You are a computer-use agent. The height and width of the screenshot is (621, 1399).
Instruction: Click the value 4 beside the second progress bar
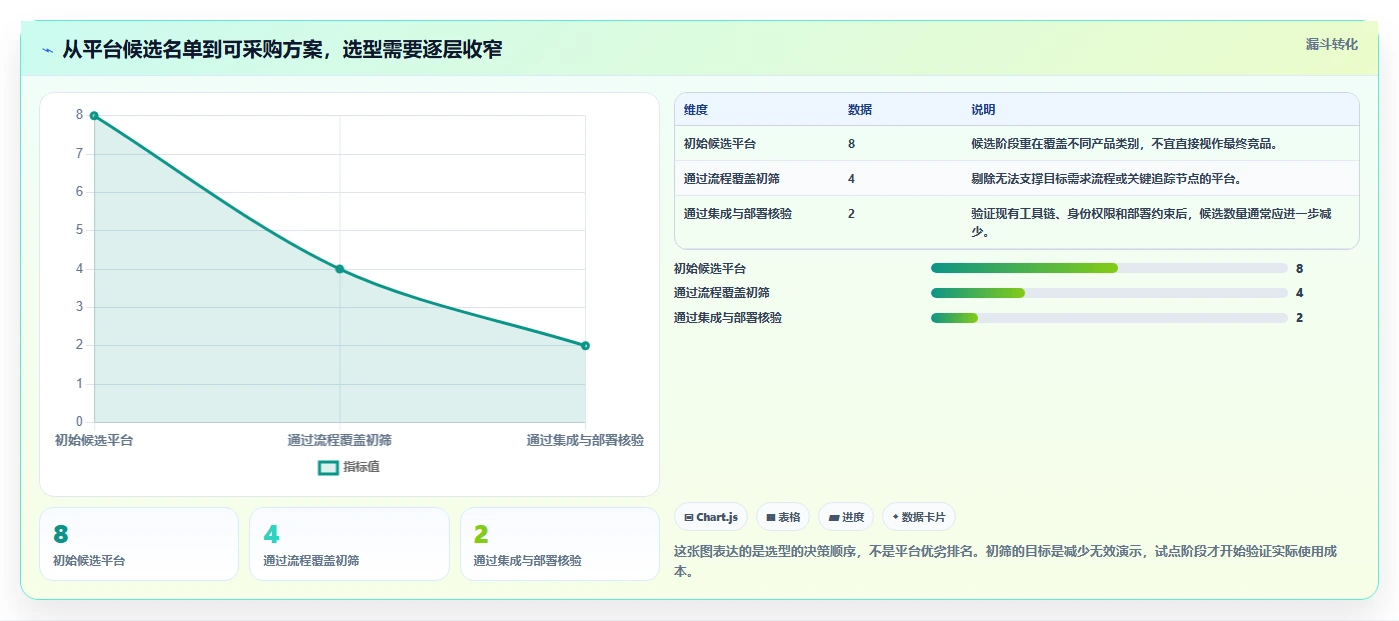tap(1299, 293)
